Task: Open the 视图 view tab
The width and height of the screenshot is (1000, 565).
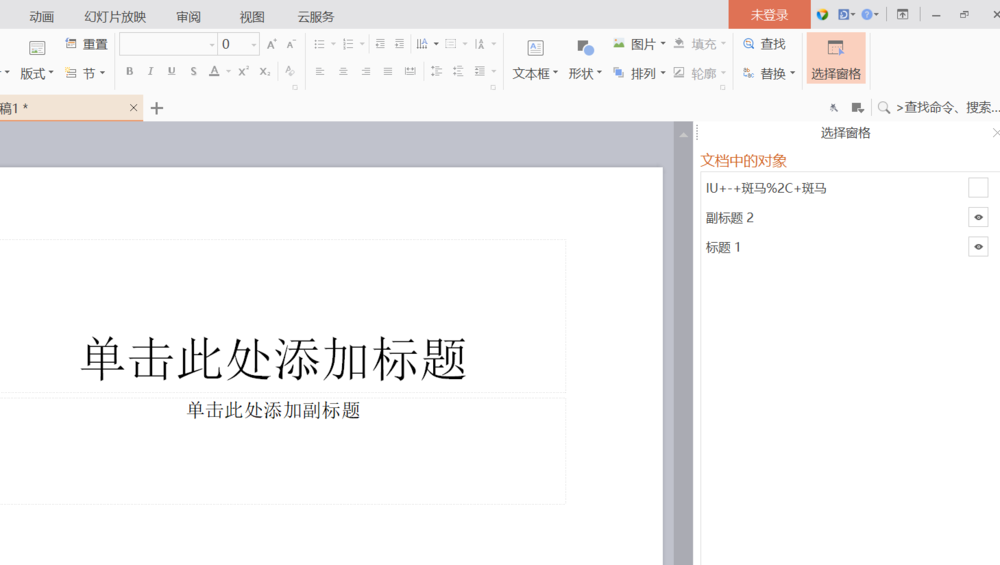Action: [252, 17]
